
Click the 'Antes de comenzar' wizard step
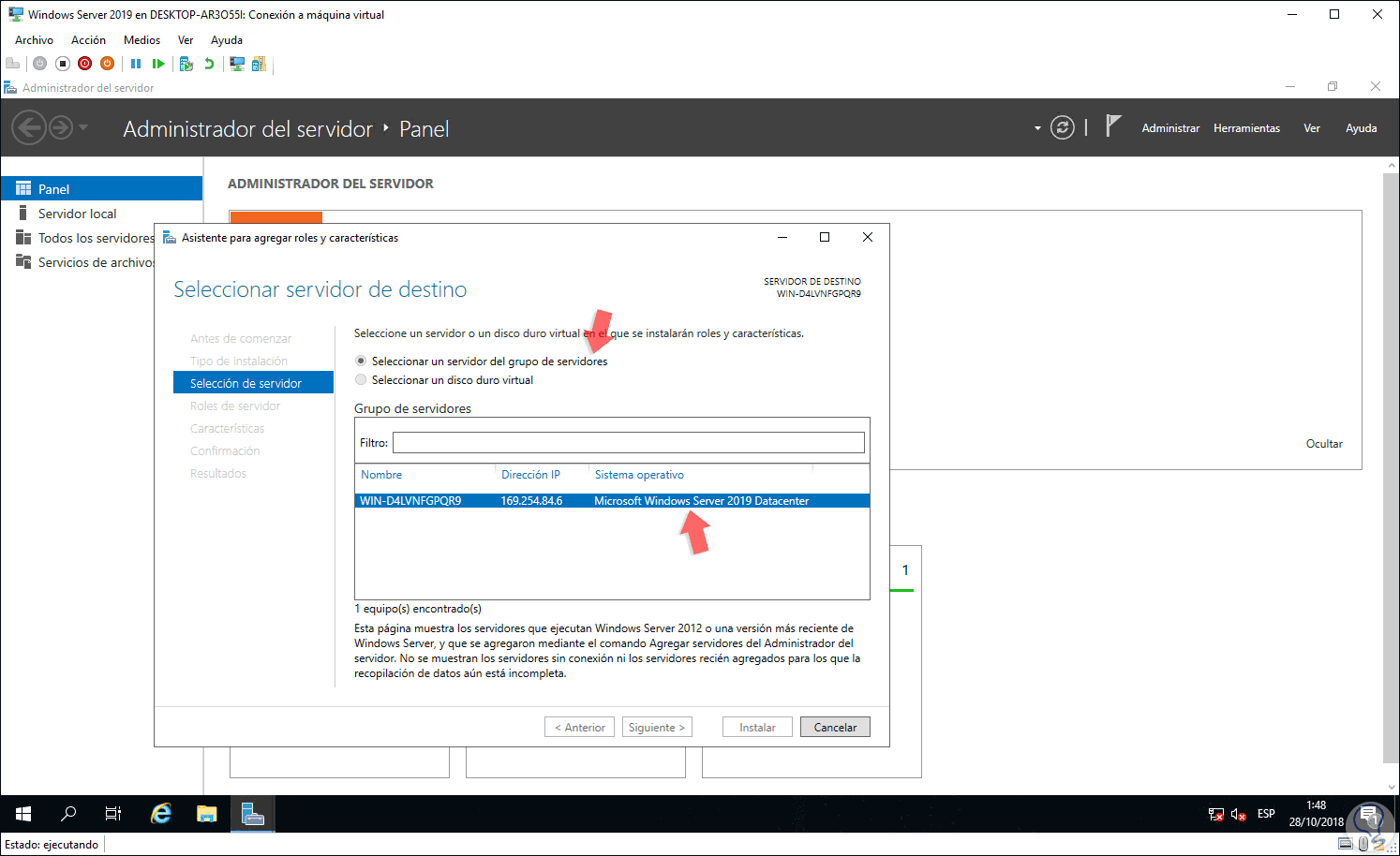240,339
